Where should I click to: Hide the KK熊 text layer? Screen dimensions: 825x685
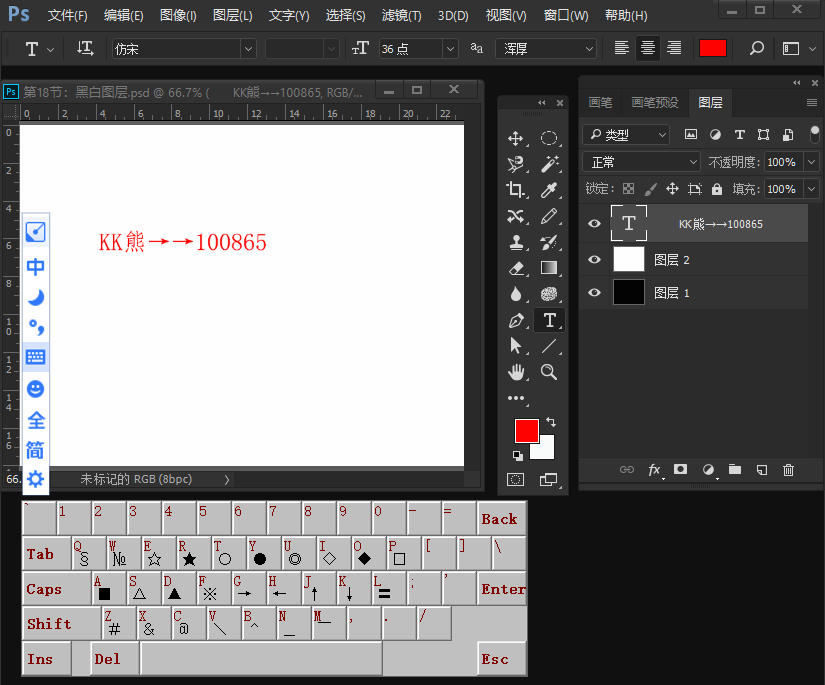coord(595,224)
